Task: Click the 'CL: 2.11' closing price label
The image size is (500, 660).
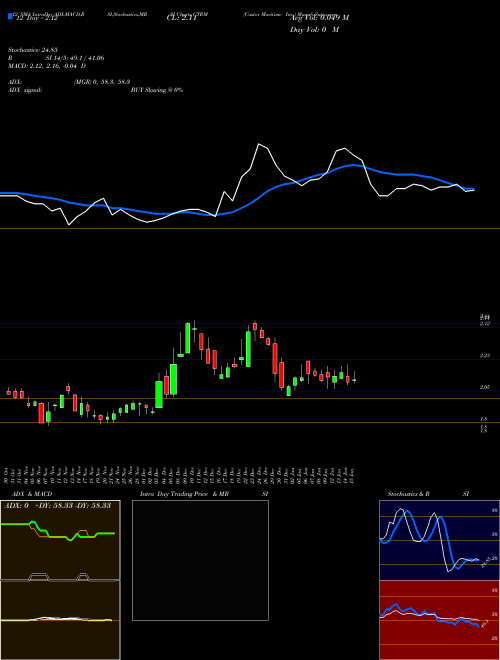Action: pos(182,18)
